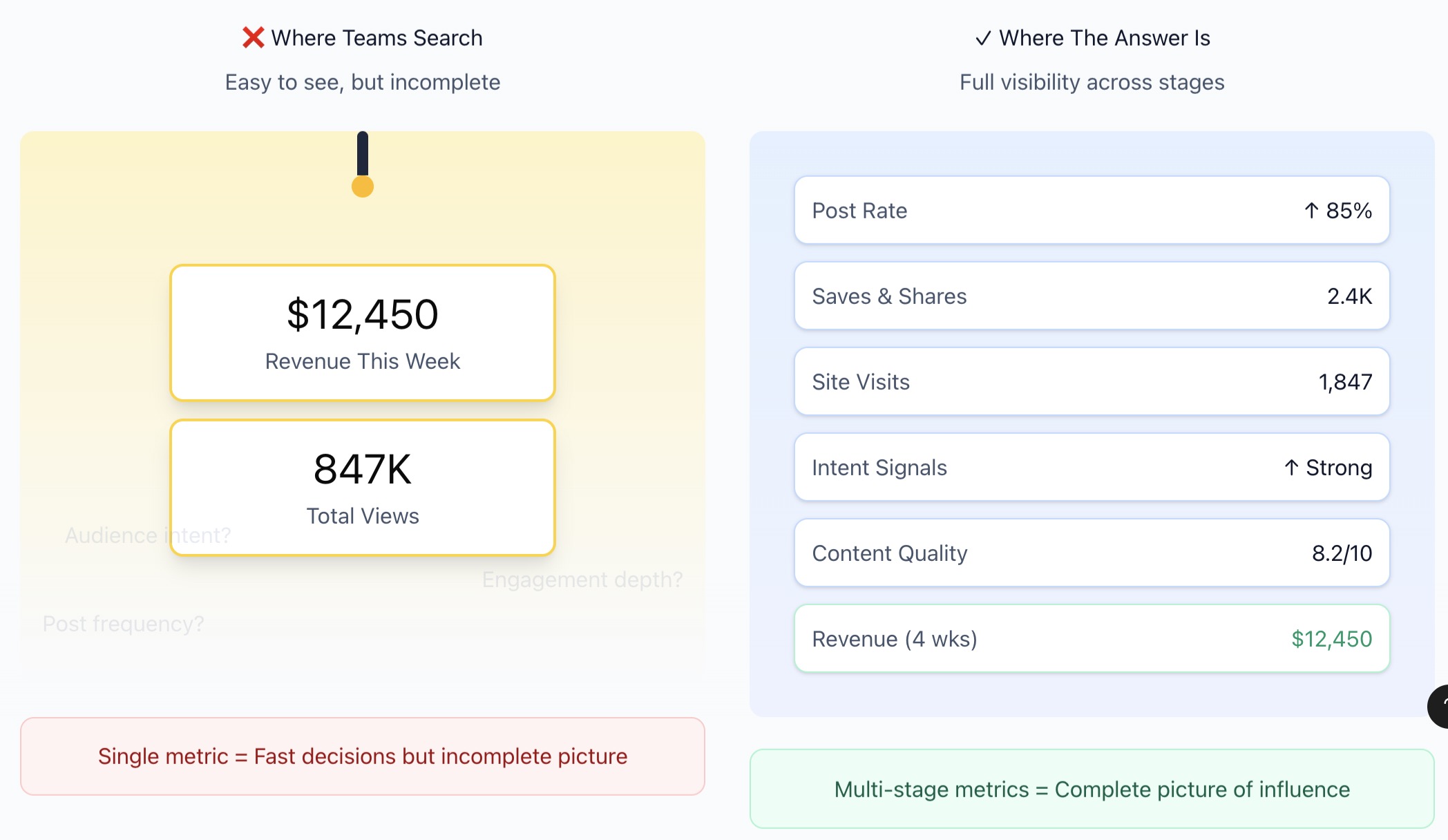
Task: Click the red X icon beside Where Teams Search
Action: [x=253, y=37]
